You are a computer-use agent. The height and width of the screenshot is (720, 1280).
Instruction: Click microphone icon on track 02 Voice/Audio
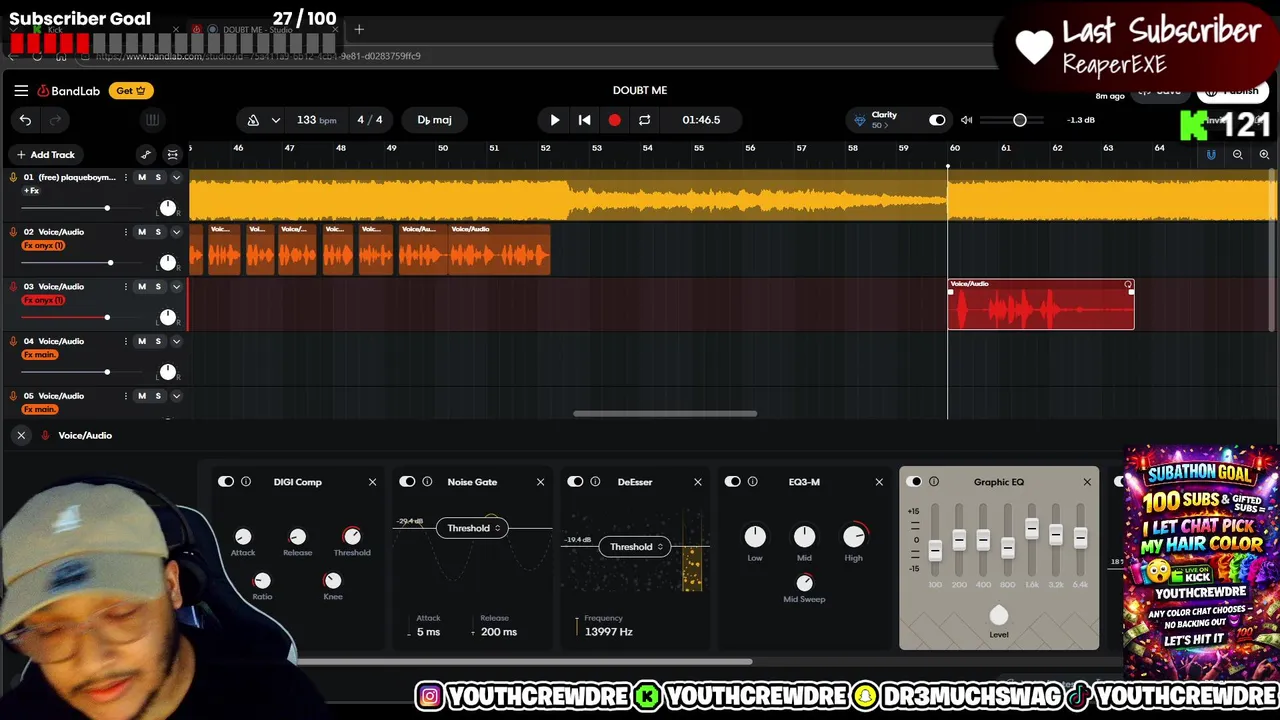[x=13, y=232]
